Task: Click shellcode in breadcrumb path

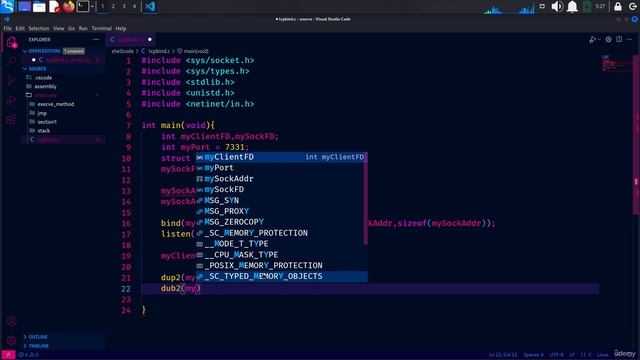Action: click(x=122, y=51)
